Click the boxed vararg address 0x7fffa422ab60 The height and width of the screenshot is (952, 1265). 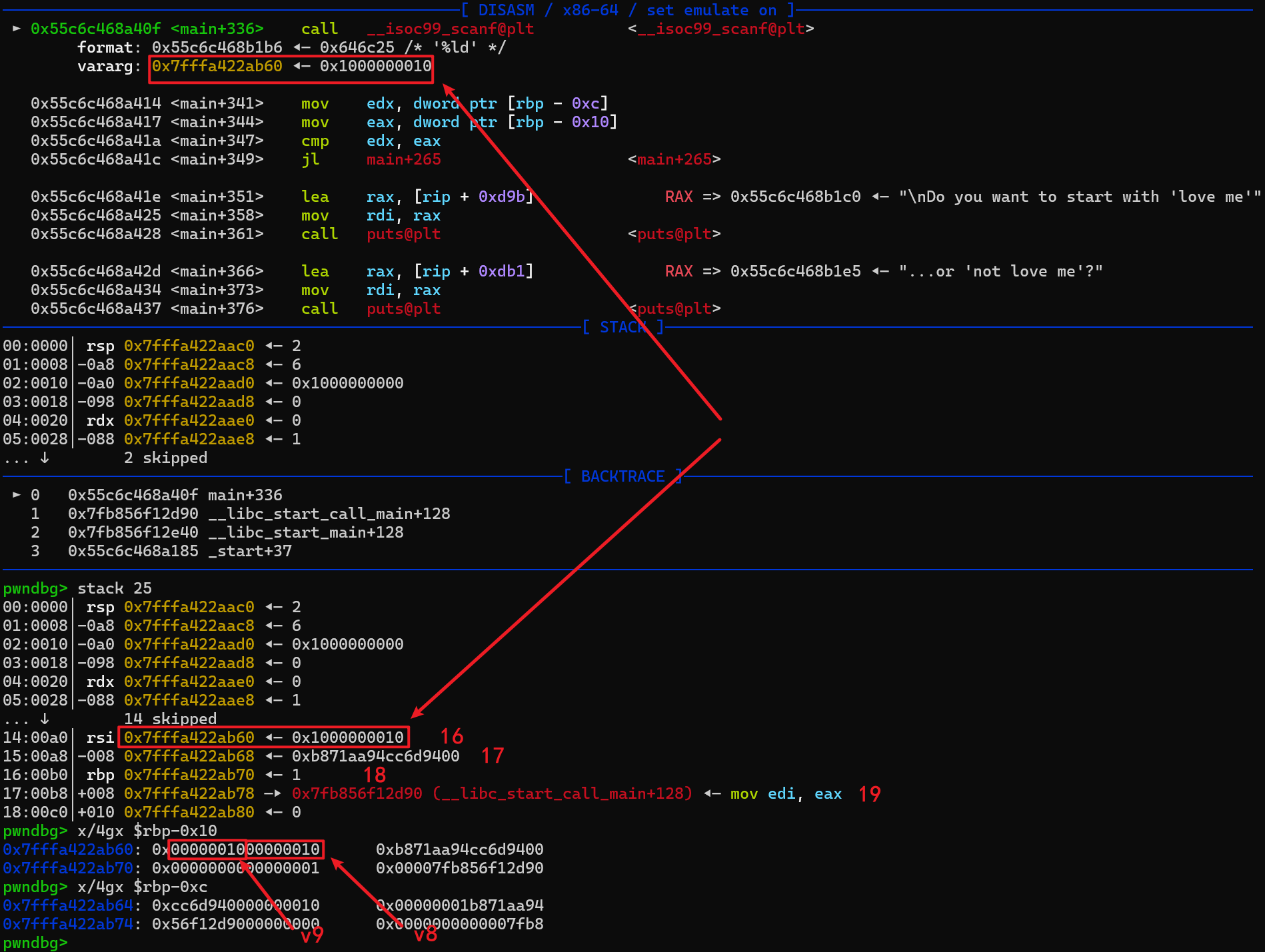click(217, 66)
